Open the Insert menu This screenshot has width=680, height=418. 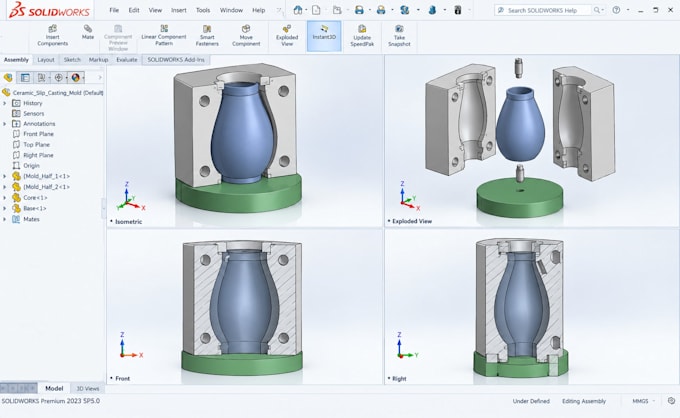[179, 10]
